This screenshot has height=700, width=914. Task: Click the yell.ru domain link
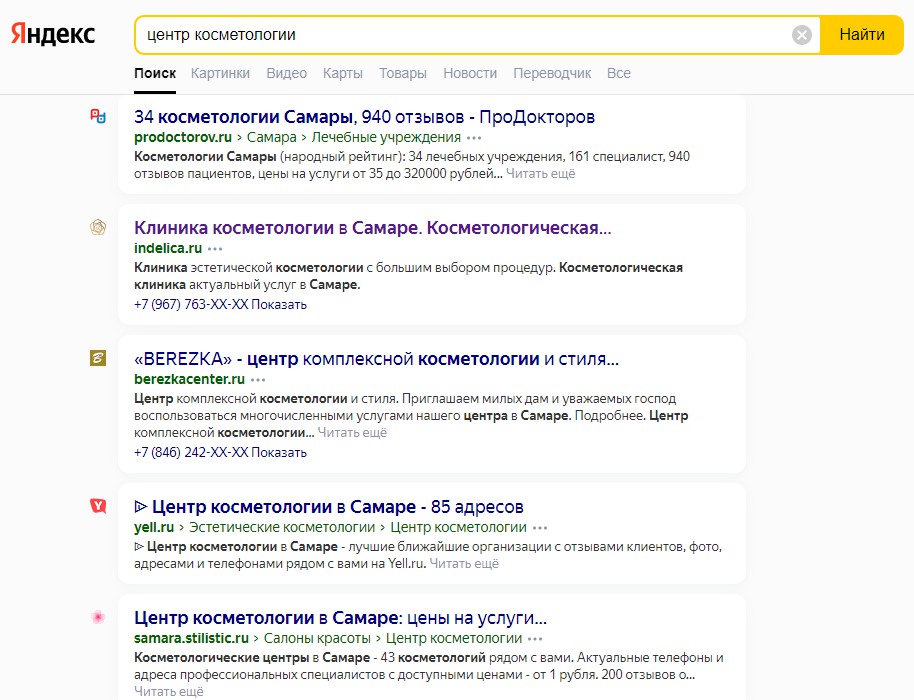pyautogui.click(x=154, y=527)
